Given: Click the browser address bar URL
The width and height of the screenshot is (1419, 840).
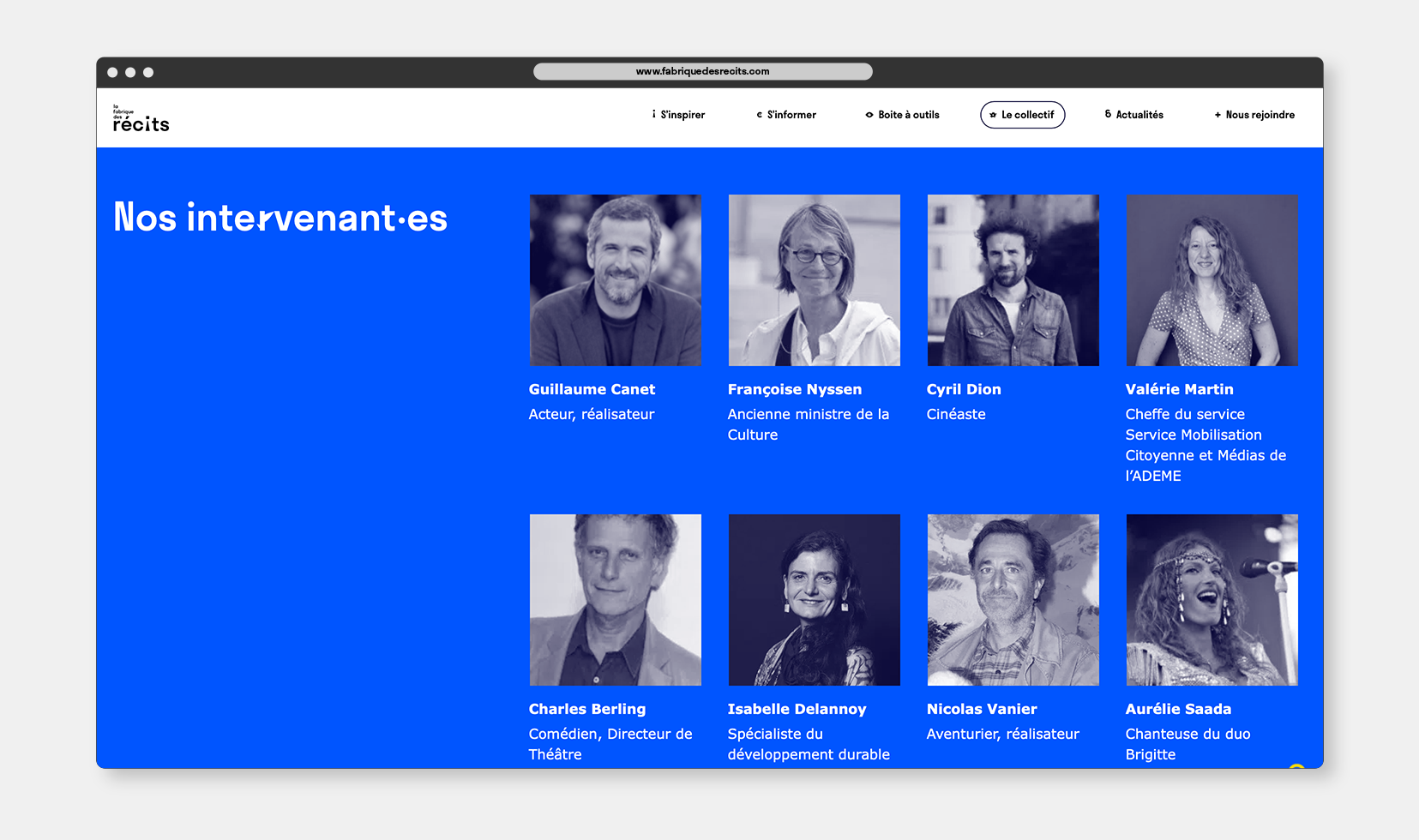Looking at the screenshot, I should [703, 71].
